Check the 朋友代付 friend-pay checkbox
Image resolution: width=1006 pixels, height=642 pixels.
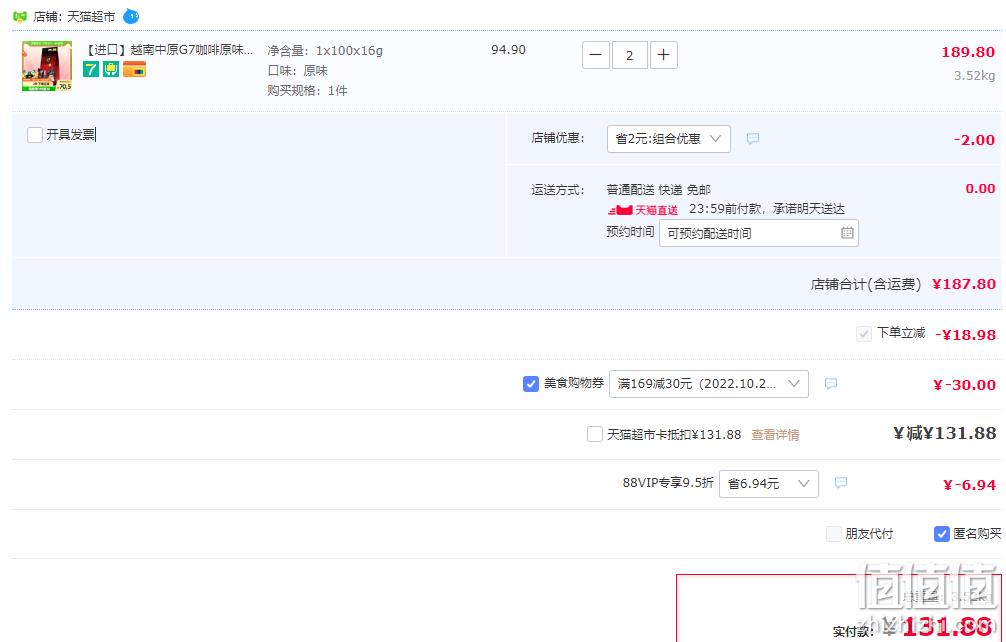[833, 534]
